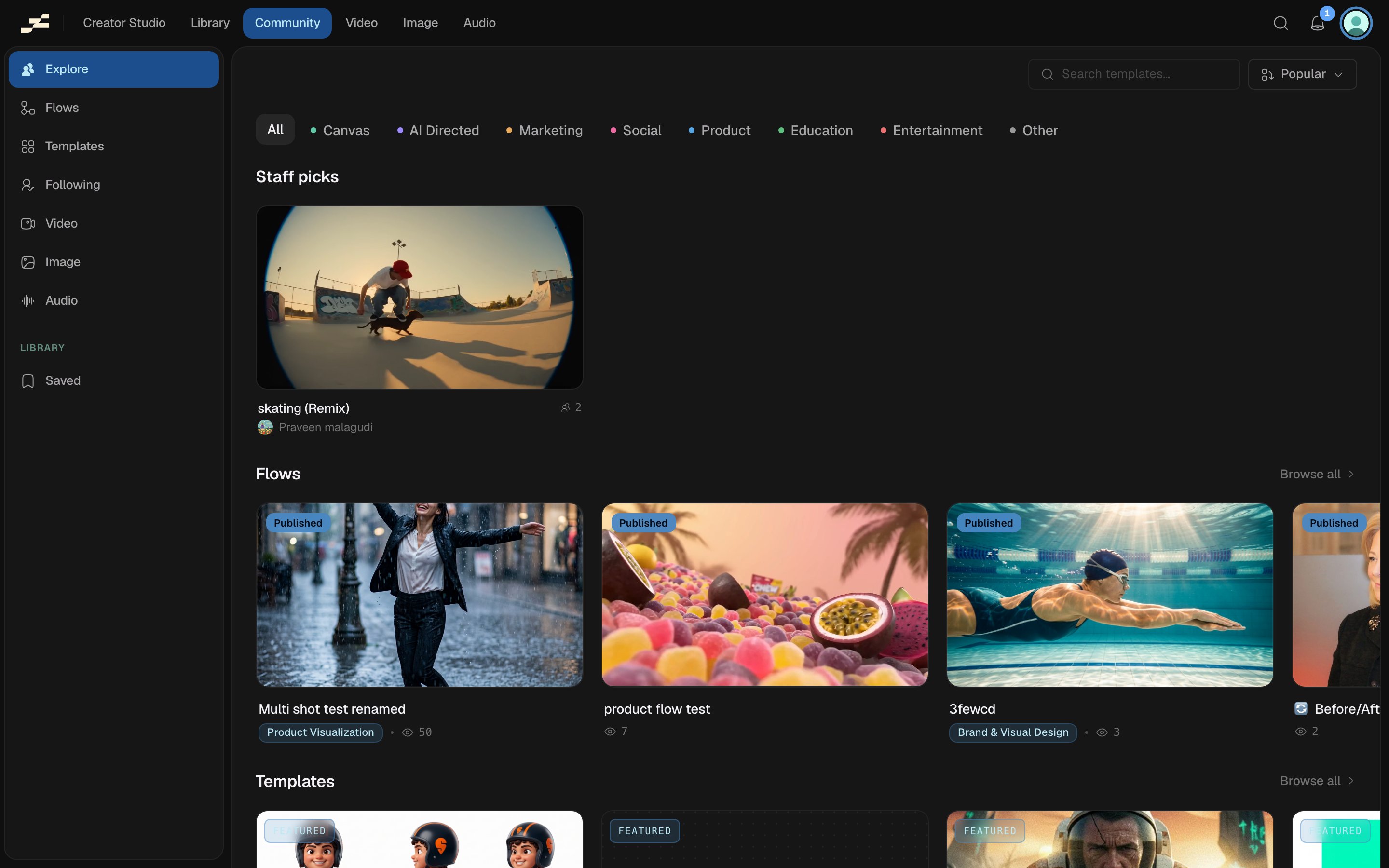Open the Audio top tab
1389x868 pixels.
click(479, 23)
